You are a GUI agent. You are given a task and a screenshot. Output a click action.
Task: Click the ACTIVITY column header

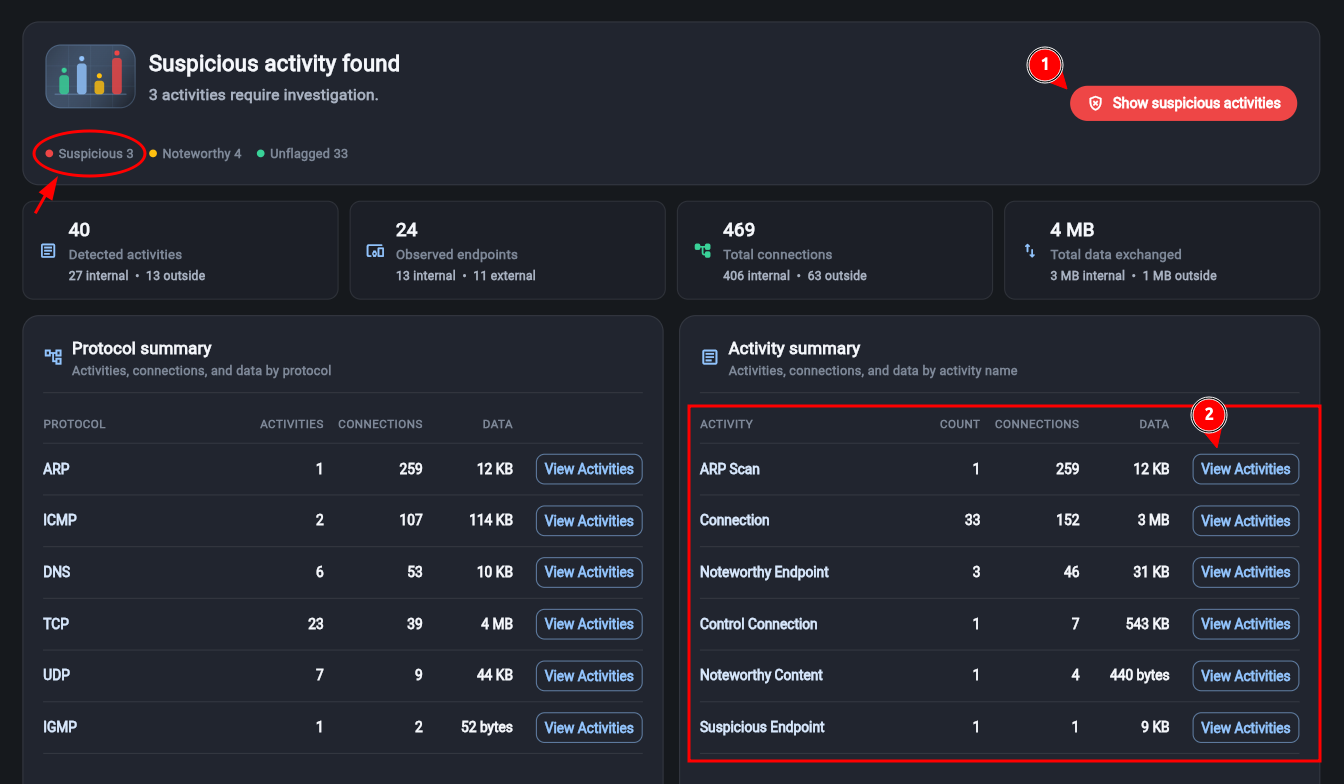(726, 424)
